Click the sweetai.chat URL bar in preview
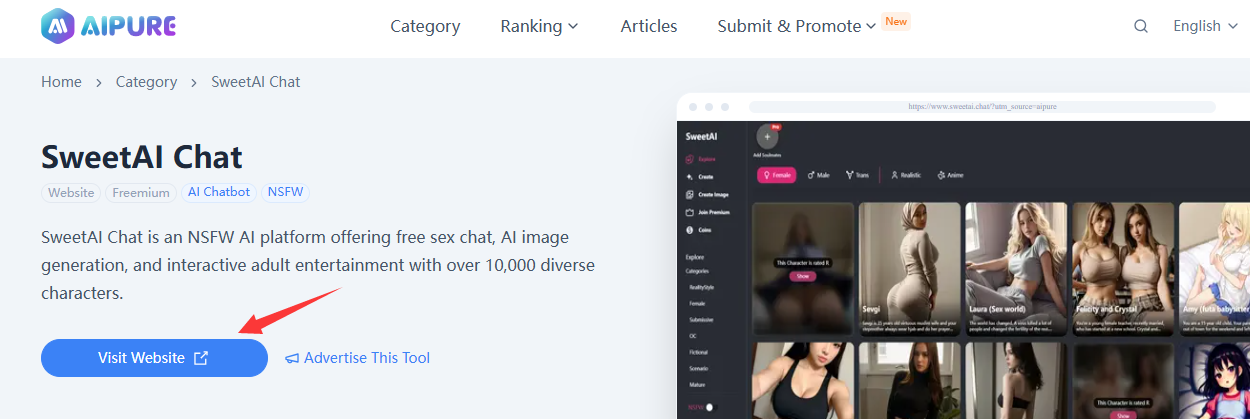This screenshot has height=420, width=1250. coord(982,106)
